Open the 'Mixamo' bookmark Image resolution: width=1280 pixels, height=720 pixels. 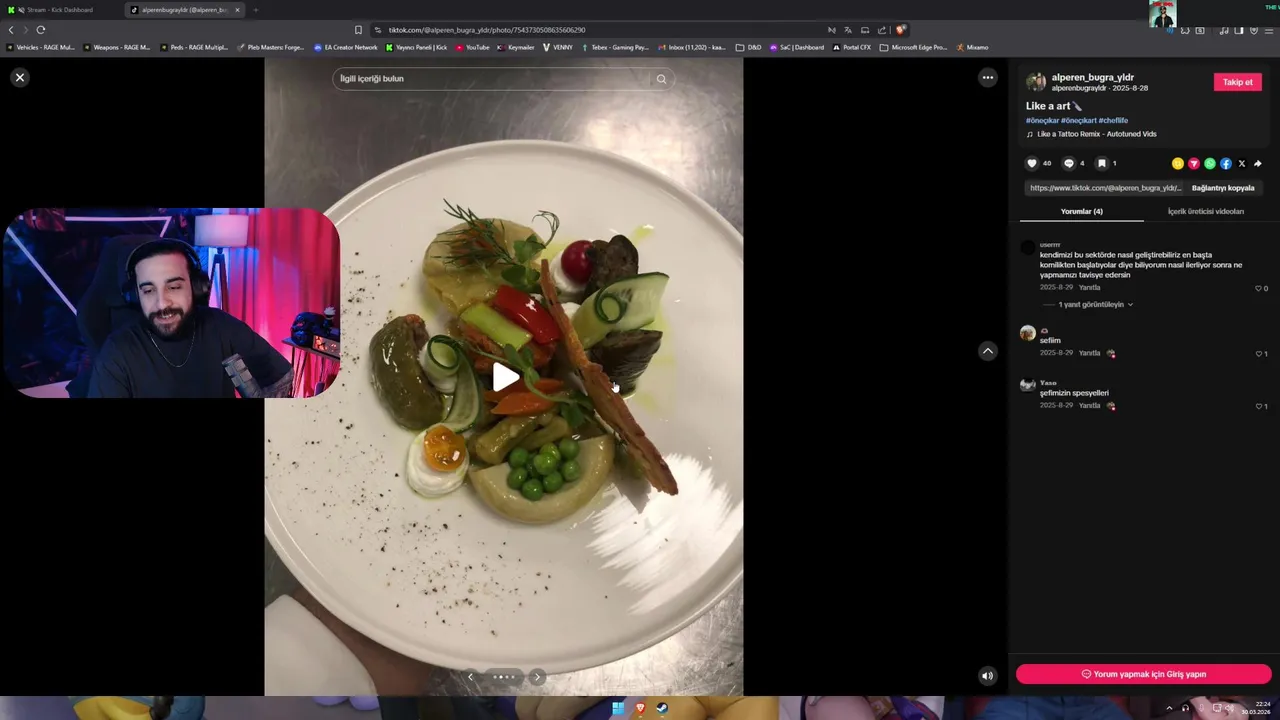coord(972,47)
